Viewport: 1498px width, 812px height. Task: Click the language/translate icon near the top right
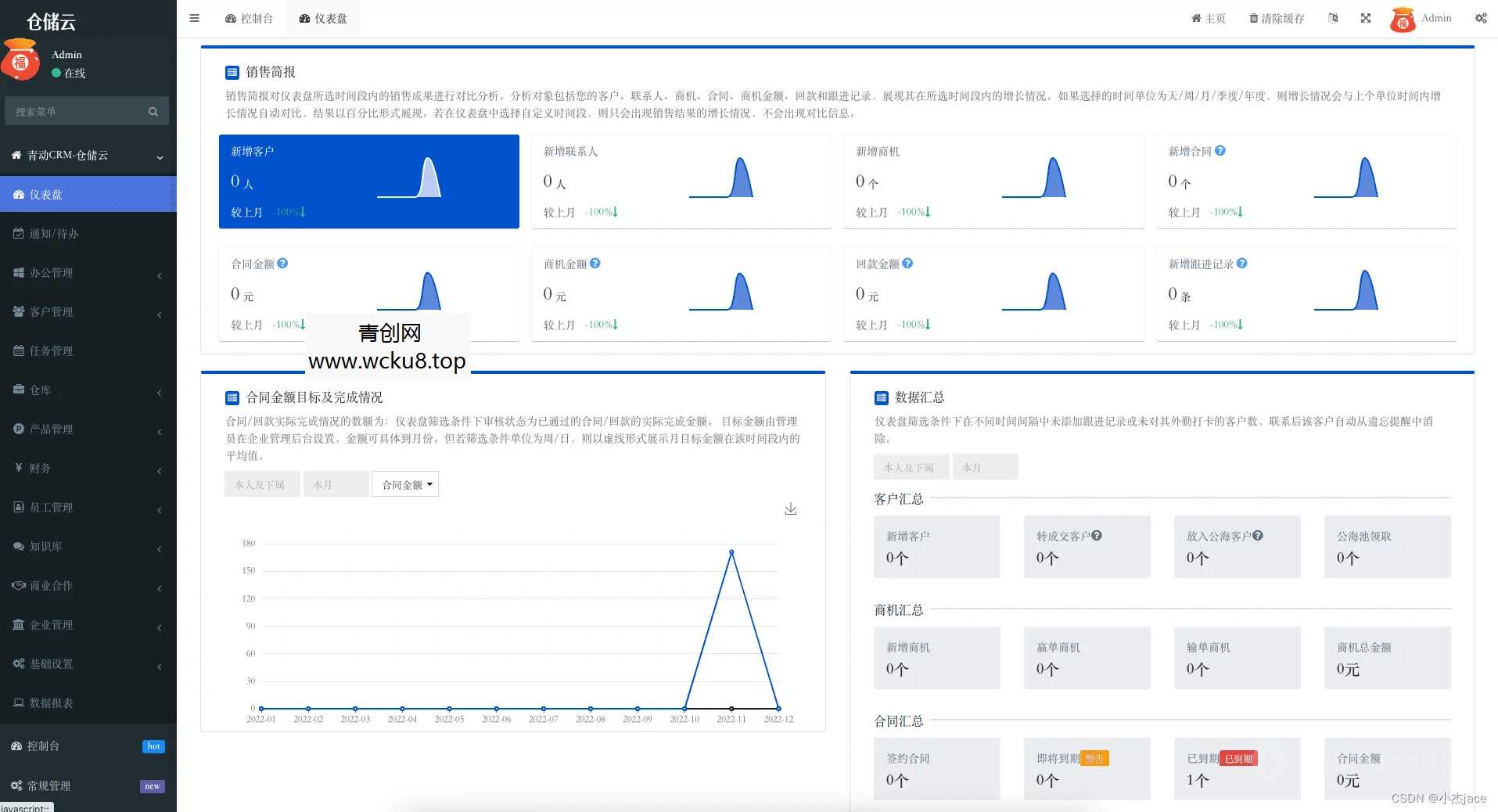pos(1332,18)
